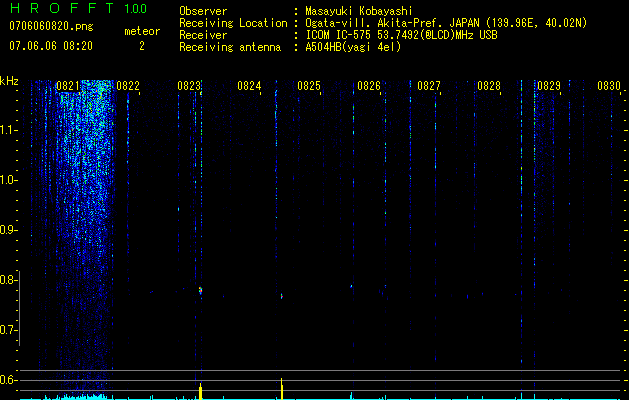Click the 0822 time marker

[x=128, y=86]
